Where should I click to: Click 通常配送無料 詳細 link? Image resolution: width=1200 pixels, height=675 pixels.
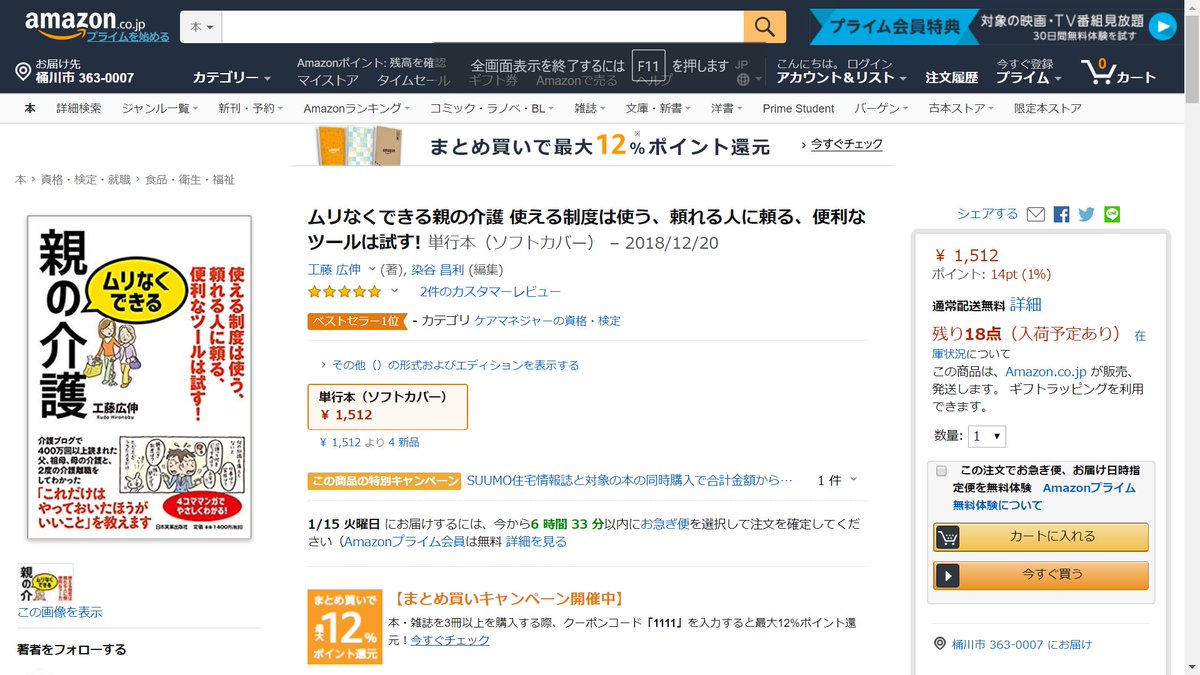[1025, 304]
